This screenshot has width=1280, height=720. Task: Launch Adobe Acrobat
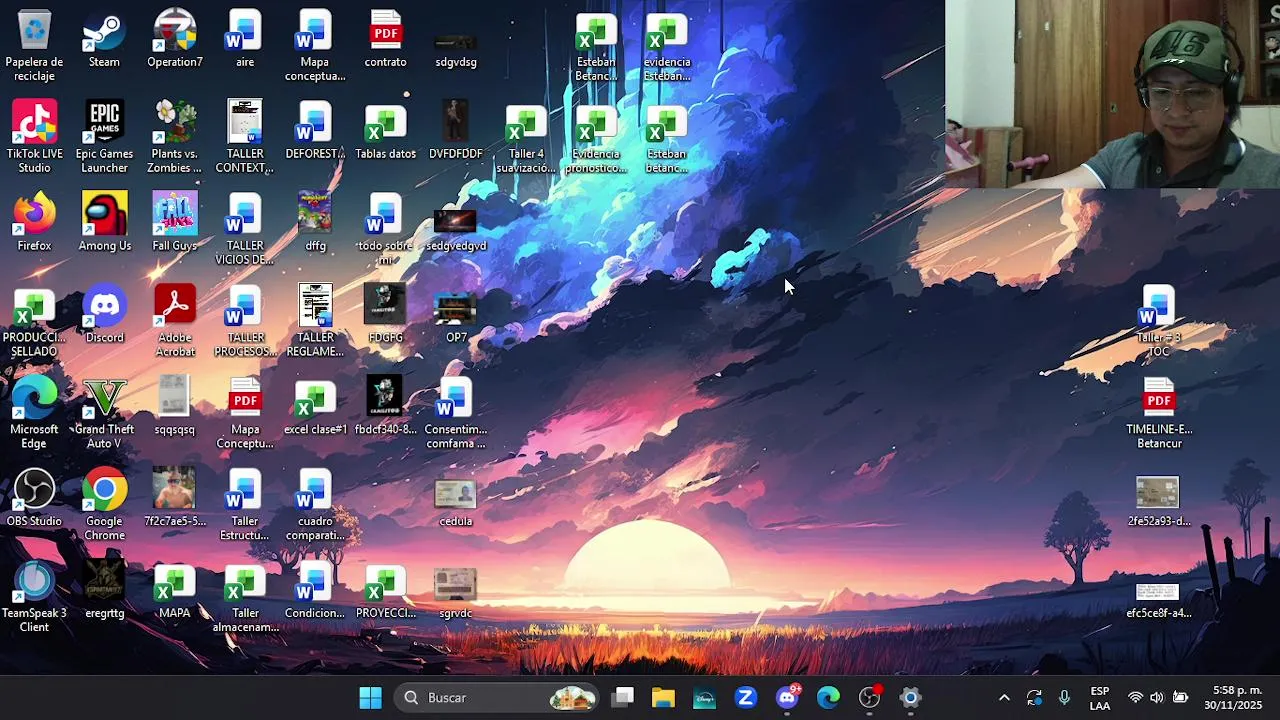tap(175, 321)
